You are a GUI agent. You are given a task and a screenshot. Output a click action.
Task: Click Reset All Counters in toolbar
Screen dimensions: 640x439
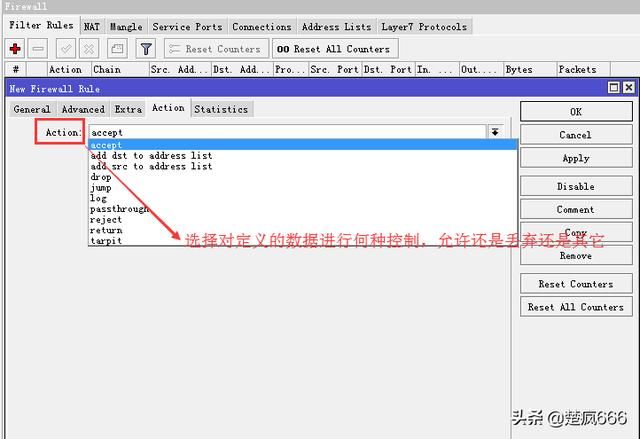pos(335,49)
